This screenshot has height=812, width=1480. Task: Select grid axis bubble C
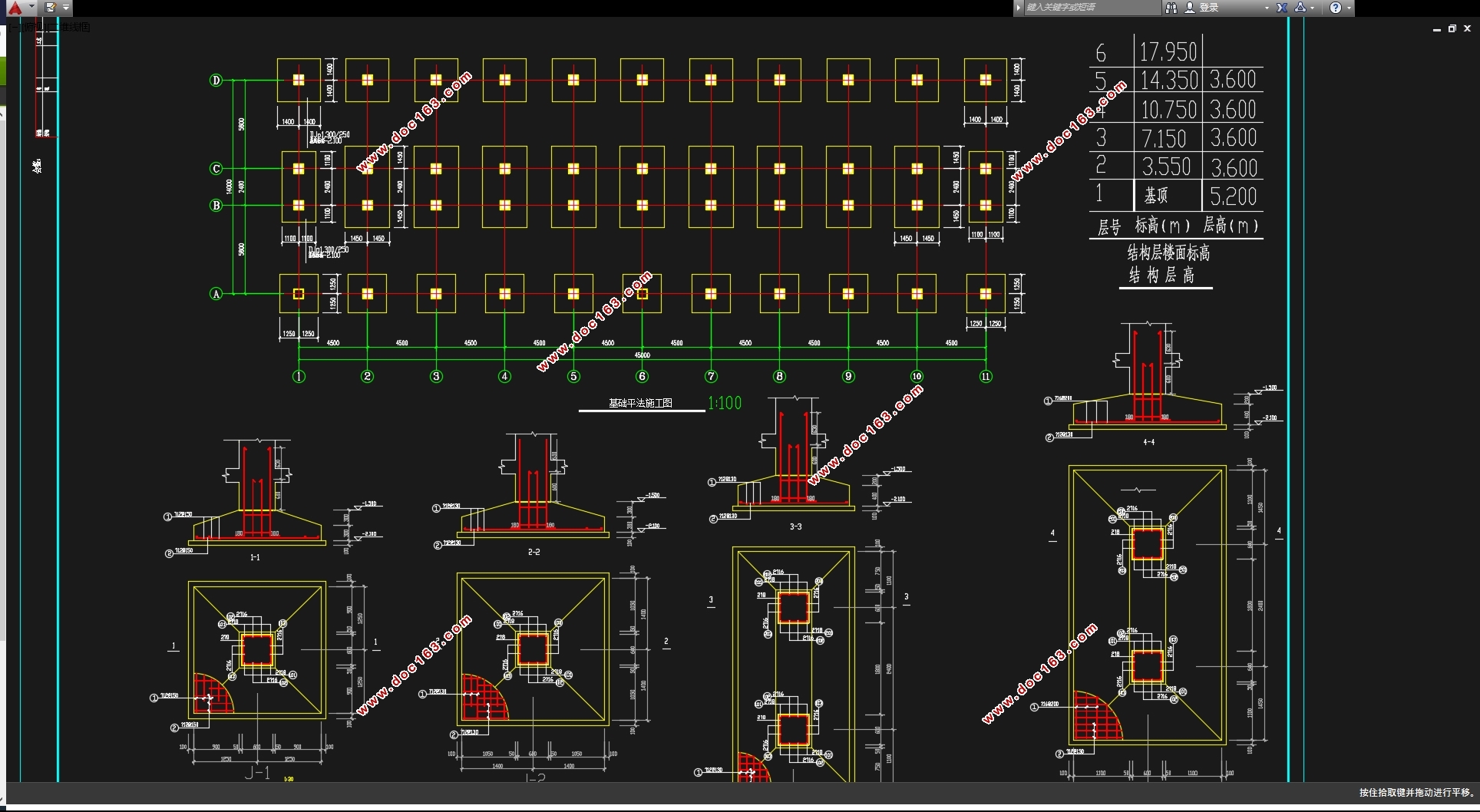click(216, 169)
